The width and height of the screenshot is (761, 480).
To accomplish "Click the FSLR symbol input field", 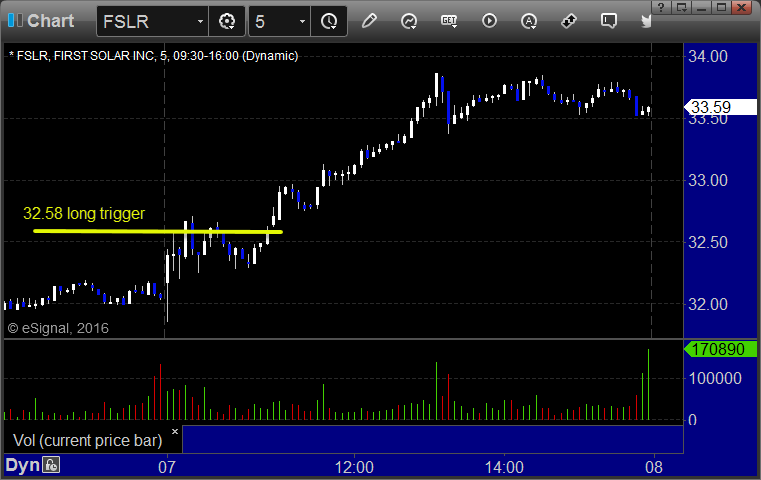I will coord(145,21).
